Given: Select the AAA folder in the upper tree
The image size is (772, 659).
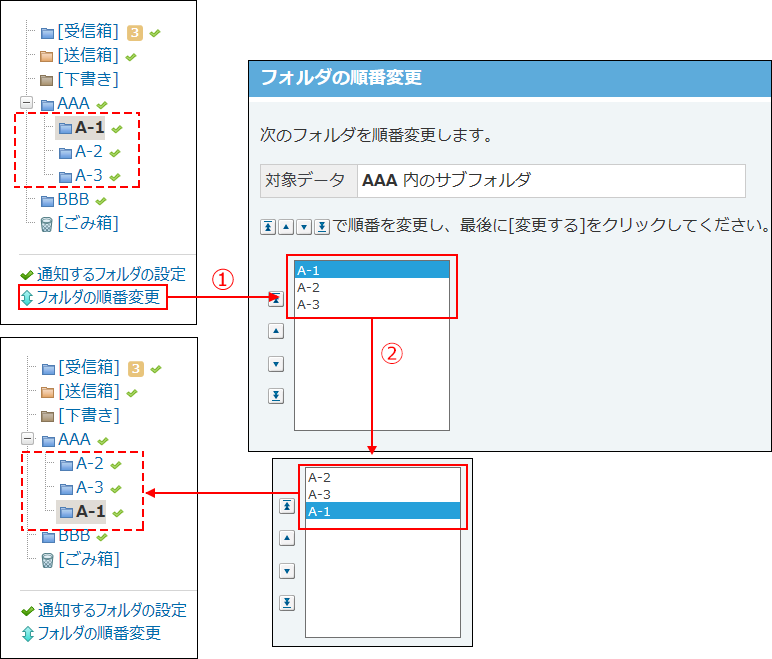Looking at the screenshot, I should (73, 103).
